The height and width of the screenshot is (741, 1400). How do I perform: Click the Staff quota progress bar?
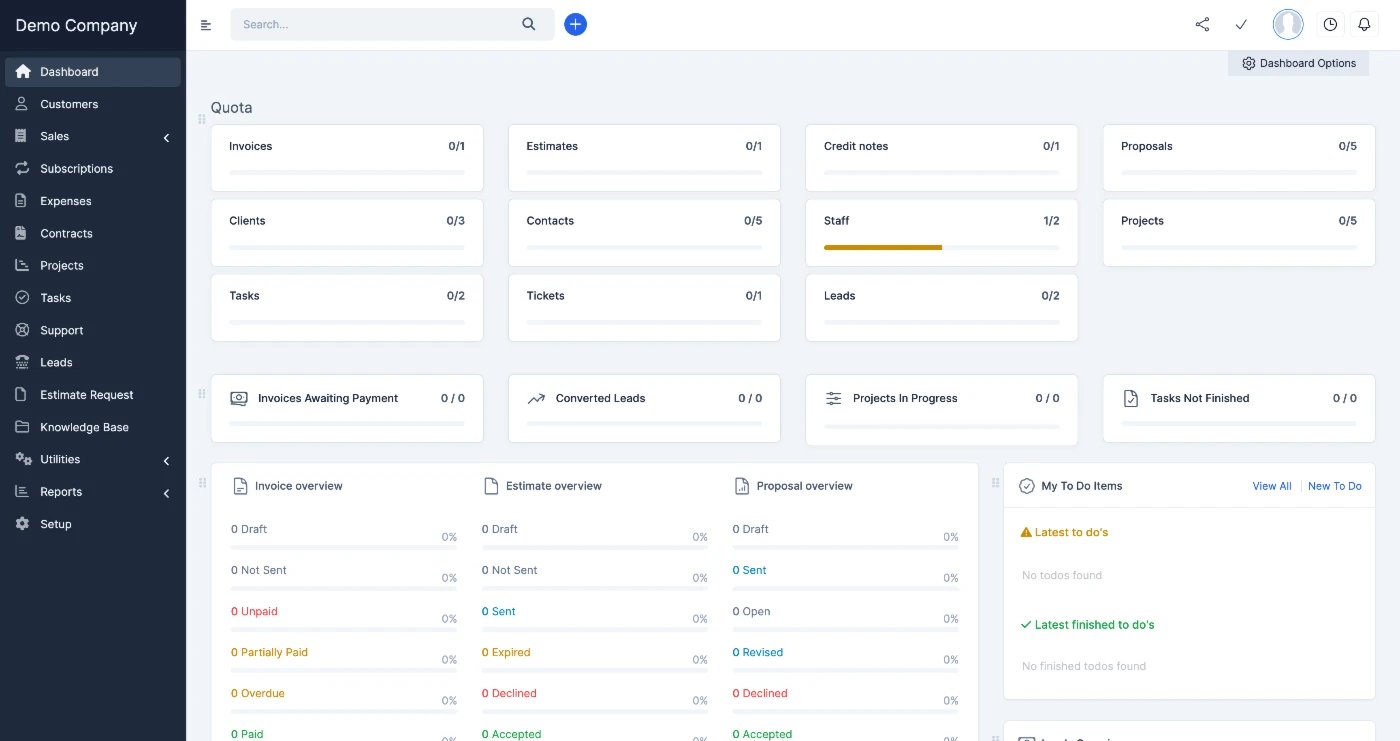941,247
